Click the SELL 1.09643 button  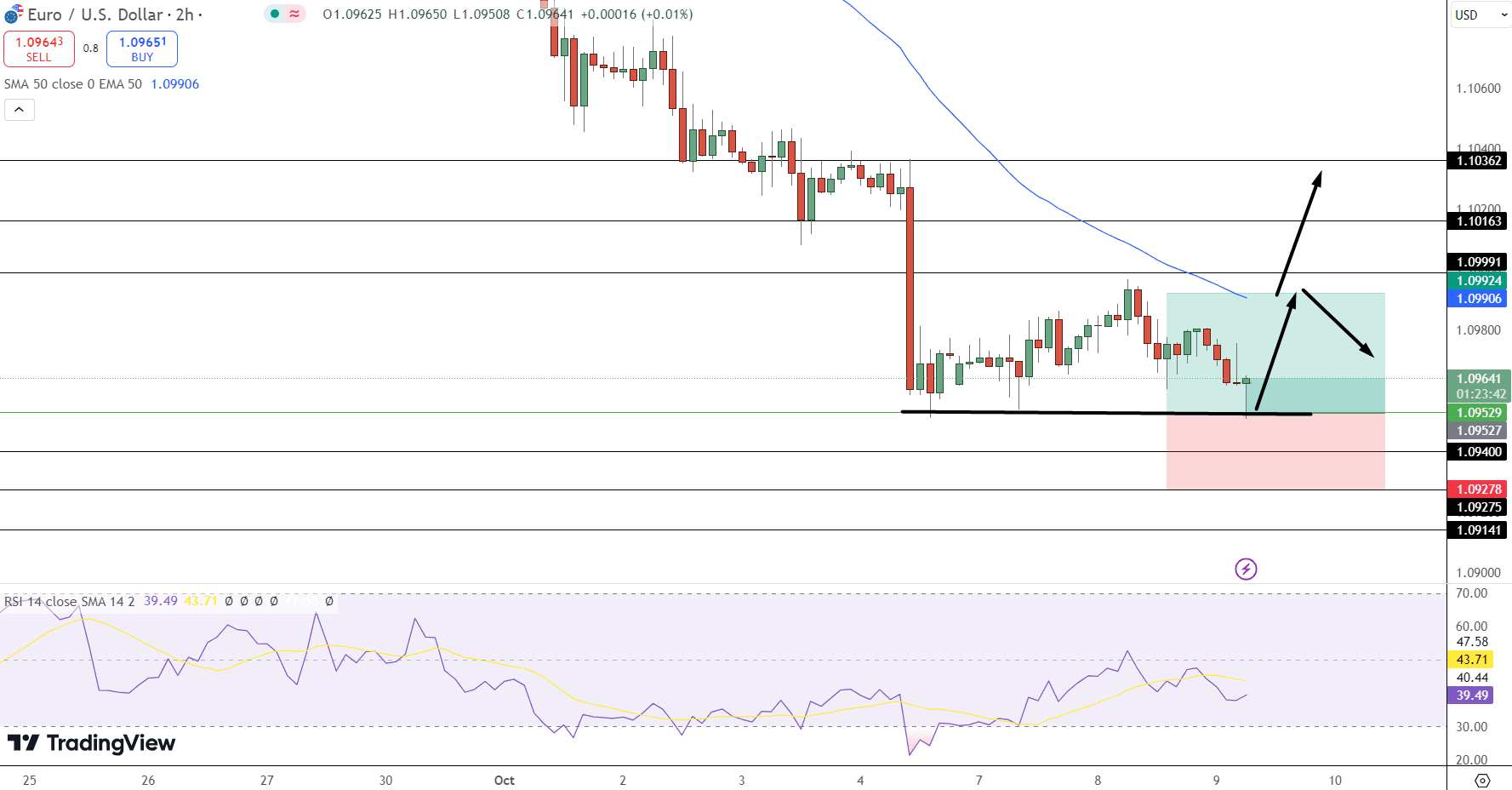point(39,49)
